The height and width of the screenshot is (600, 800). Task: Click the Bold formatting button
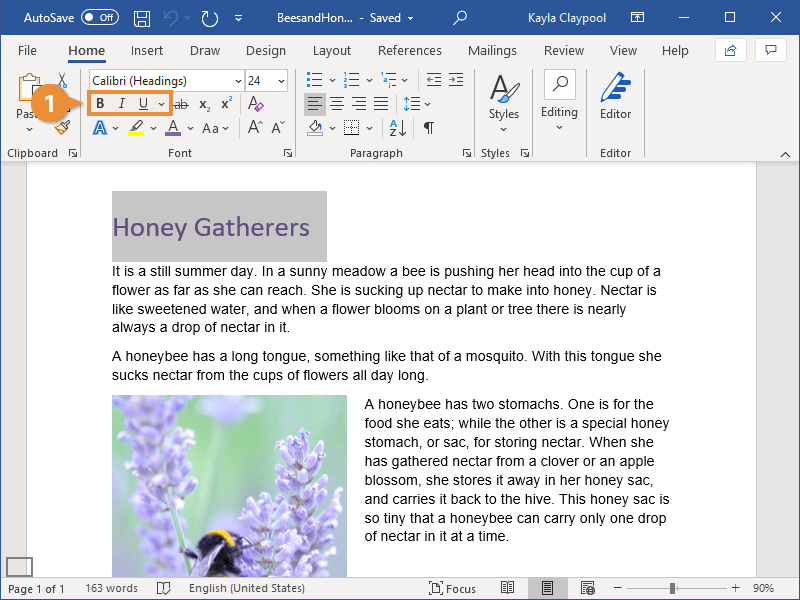100,104
